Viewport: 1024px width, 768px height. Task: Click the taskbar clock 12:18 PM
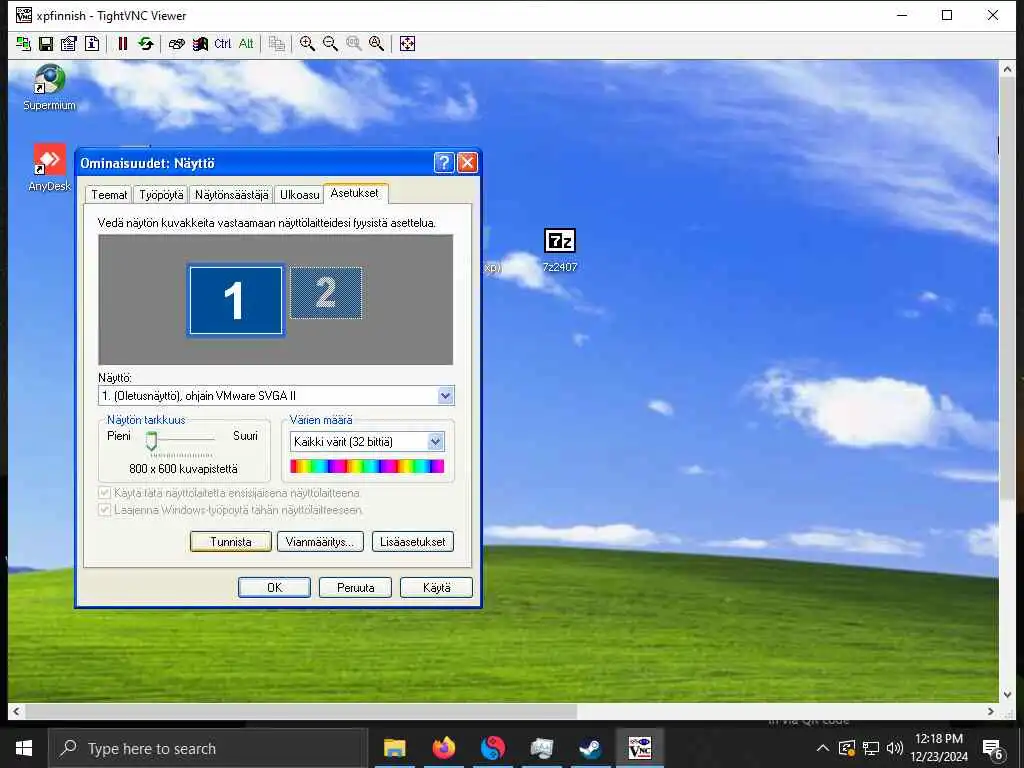(x=939, y=739)
